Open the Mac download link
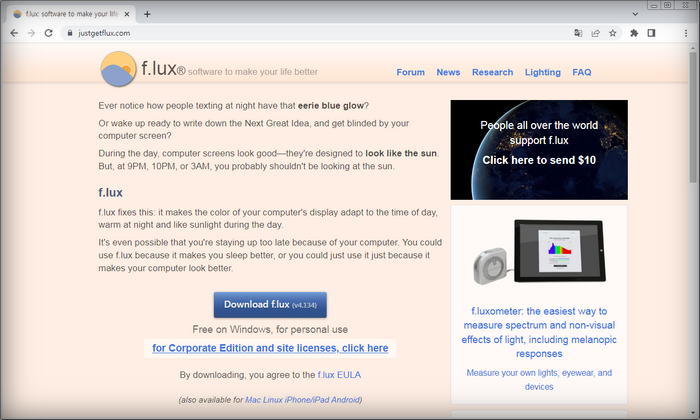The height and width of the screenshot is (420, 700). coord(253,400)
